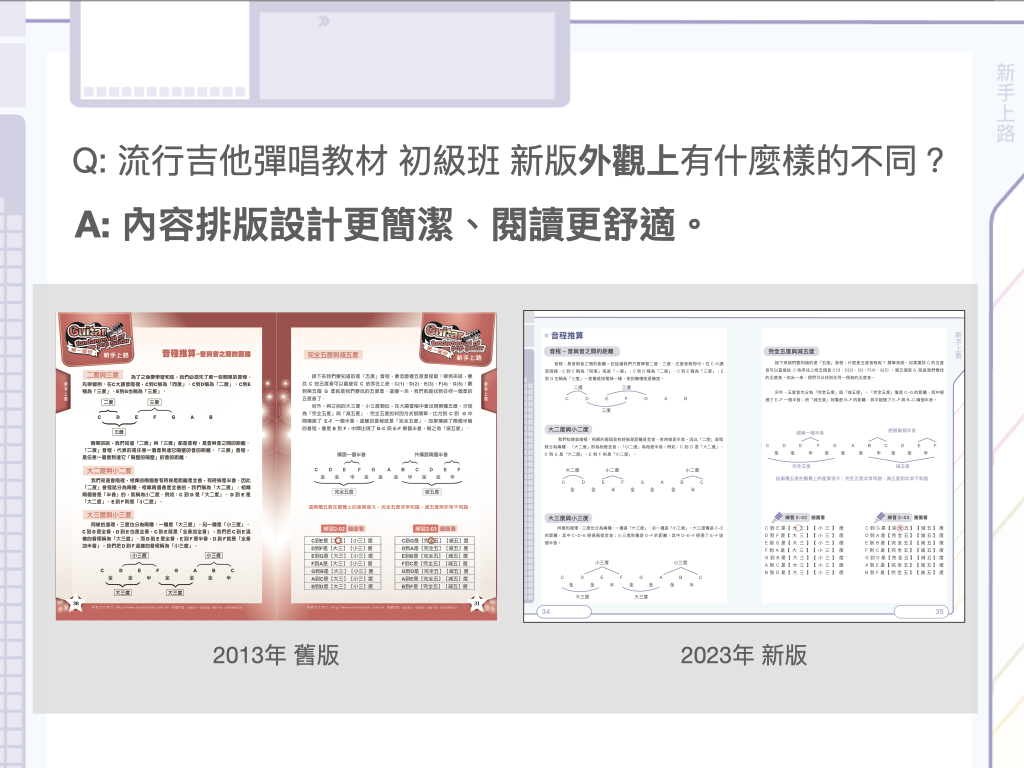Click the 2023年 新版 caption
This screenshot has height=768, width=1024.
[743, 656]
